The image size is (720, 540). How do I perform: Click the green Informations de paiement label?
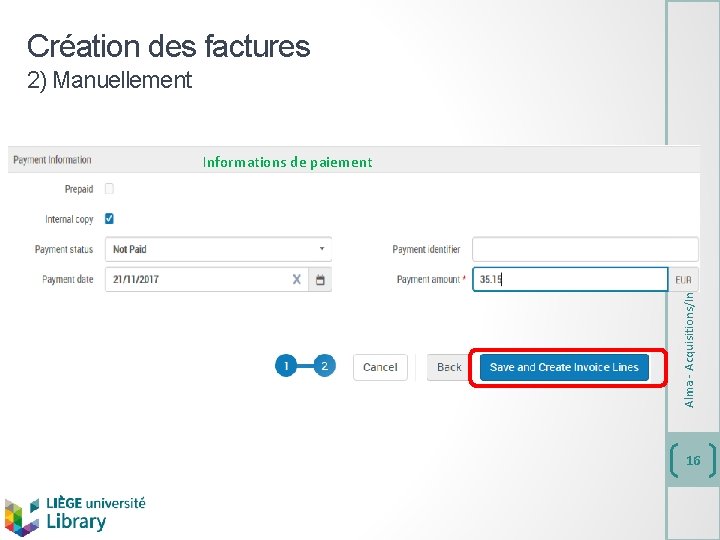[x=287, y=162]
